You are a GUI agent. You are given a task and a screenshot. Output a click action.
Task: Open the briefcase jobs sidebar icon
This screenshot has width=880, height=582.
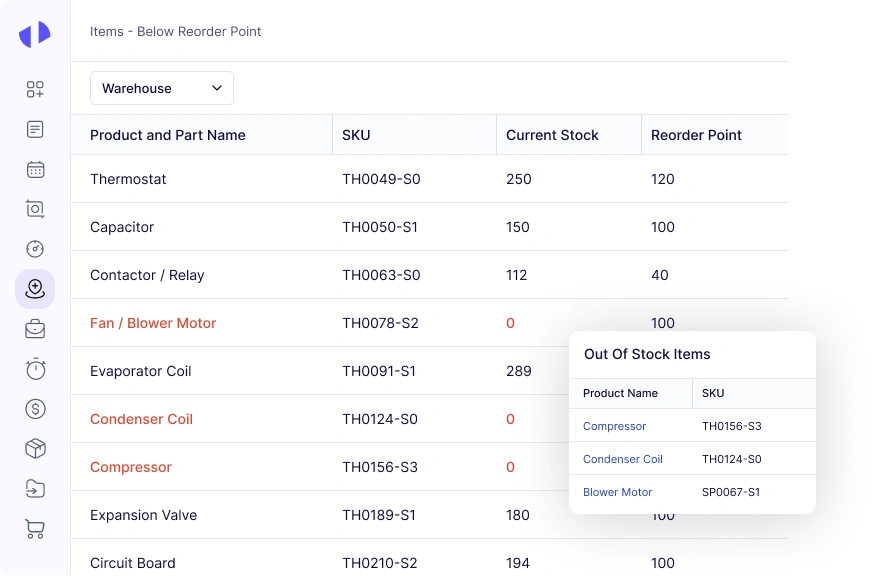click(x=35, y=329)
